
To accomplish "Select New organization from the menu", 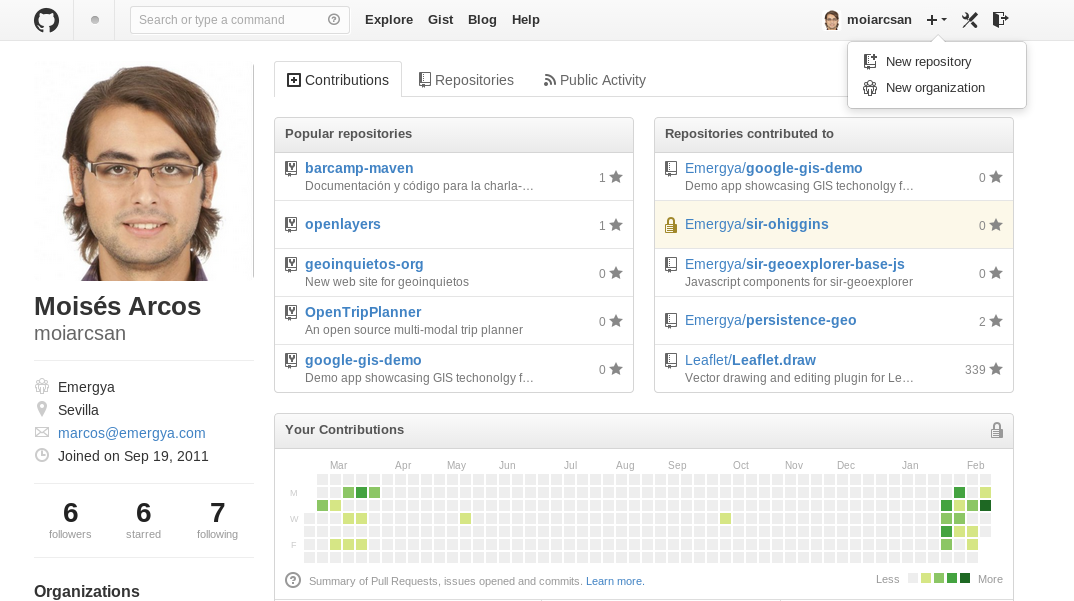I will tap(936, 88).
